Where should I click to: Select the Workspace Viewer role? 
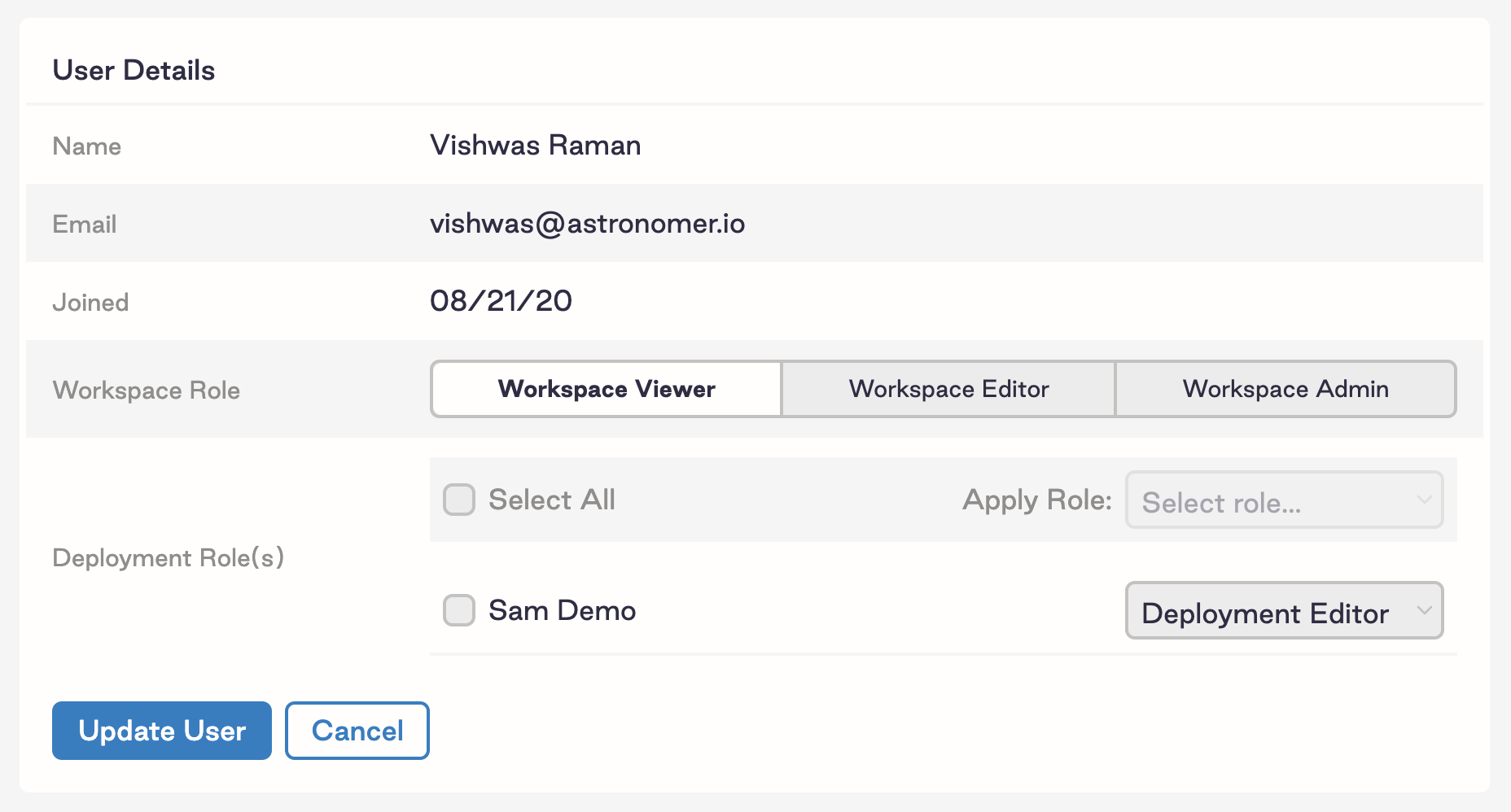click(607, 389)
